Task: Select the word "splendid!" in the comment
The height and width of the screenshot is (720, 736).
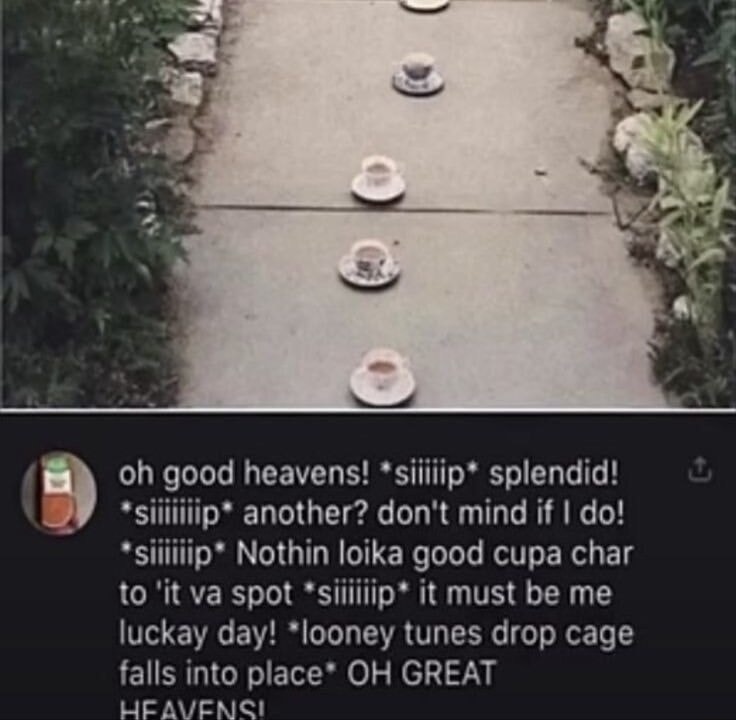Action: click(x=554, y=475)
